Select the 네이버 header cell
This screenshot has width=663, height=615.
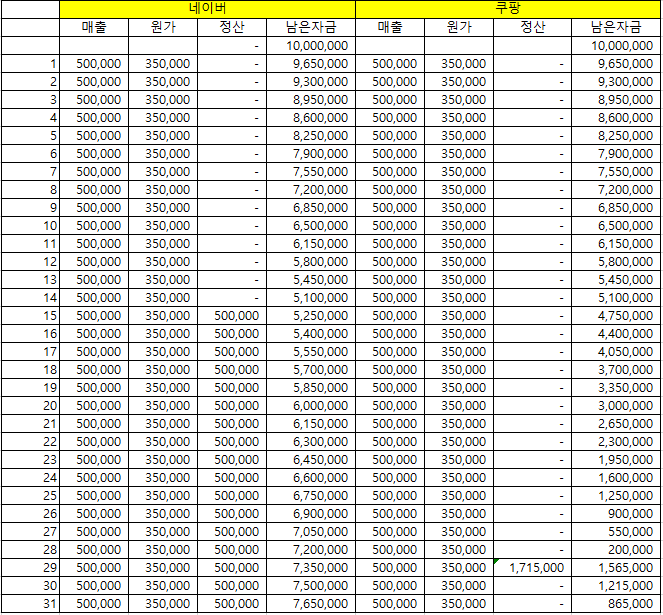[x=207, y=9]
